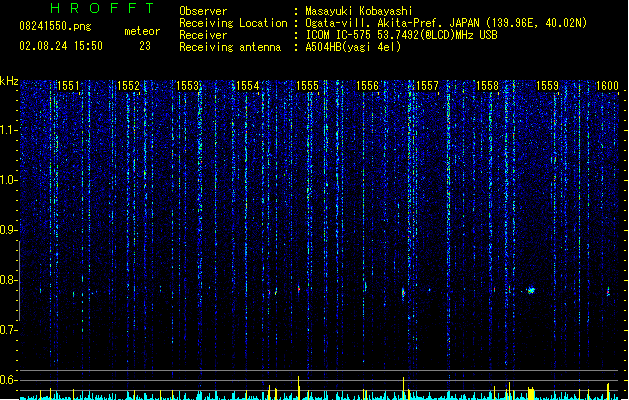Click the Receiver label
Viewport: 629px width, 400px height.
[203, 35]
